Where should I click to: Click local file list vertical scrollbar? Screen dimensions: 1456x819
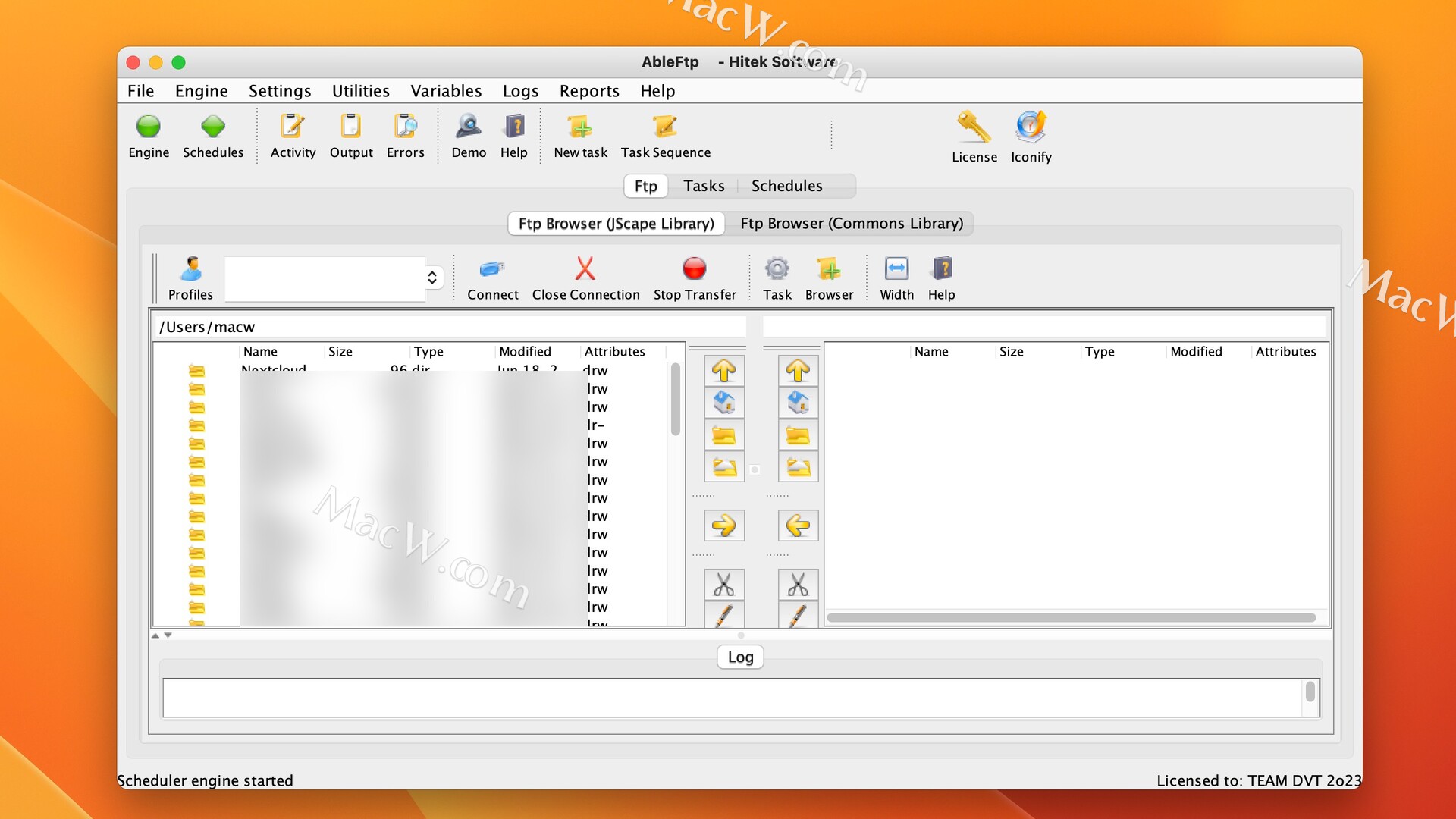tap(675, 400)
